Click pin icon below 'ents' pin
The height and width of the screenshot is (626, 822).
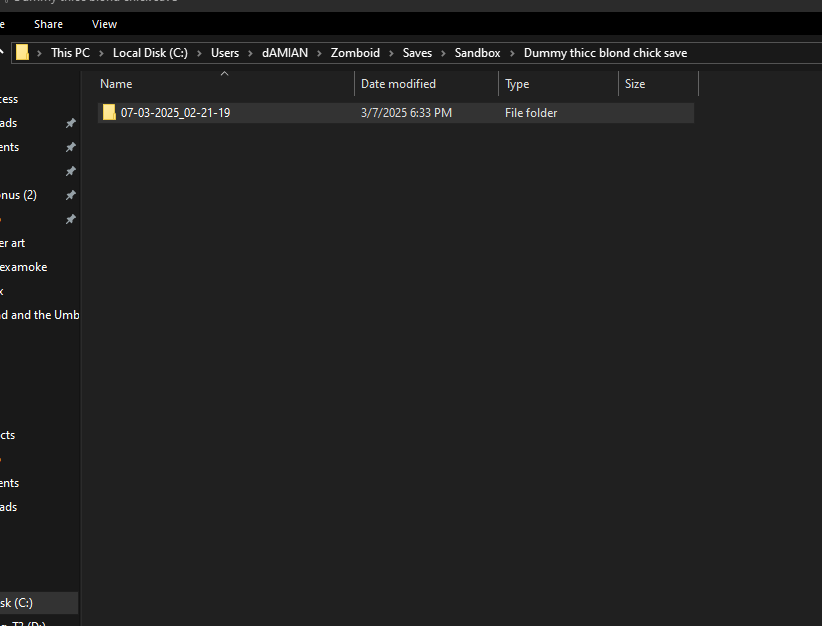71,171
